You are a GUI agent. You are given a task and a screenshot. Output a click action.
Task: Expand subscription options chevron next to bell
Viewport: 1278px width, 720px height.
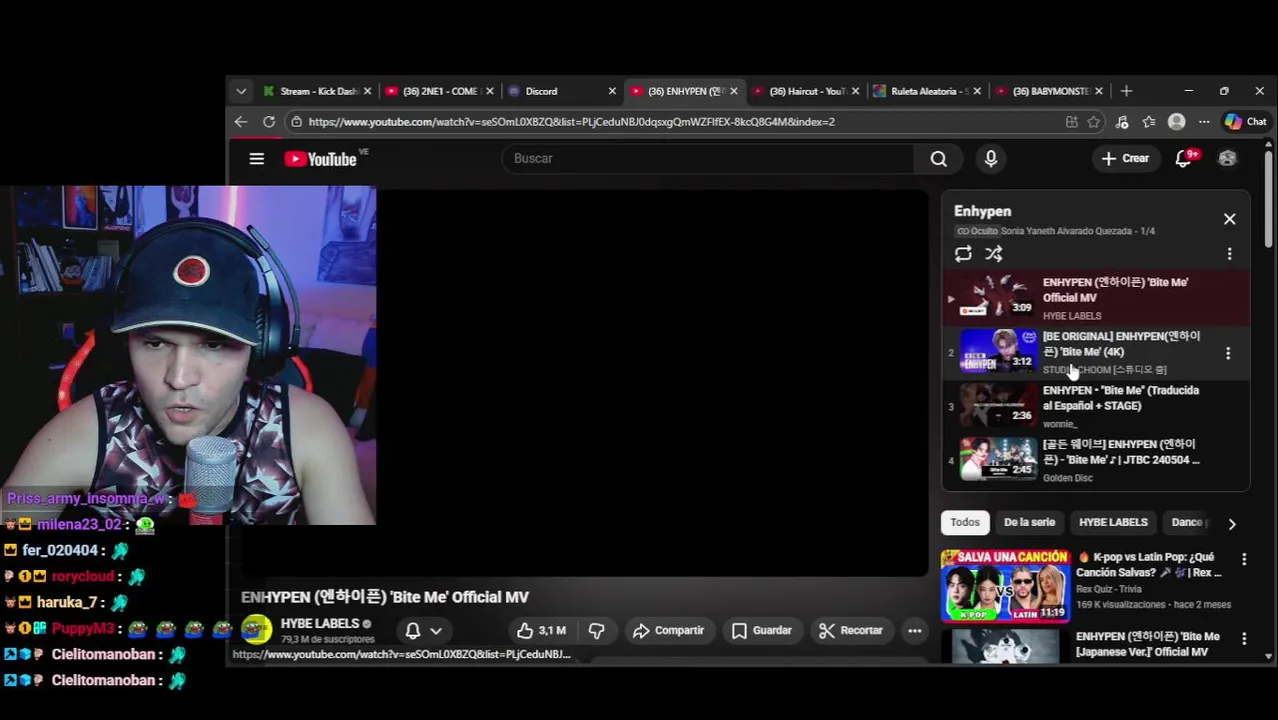coord(436,631)
